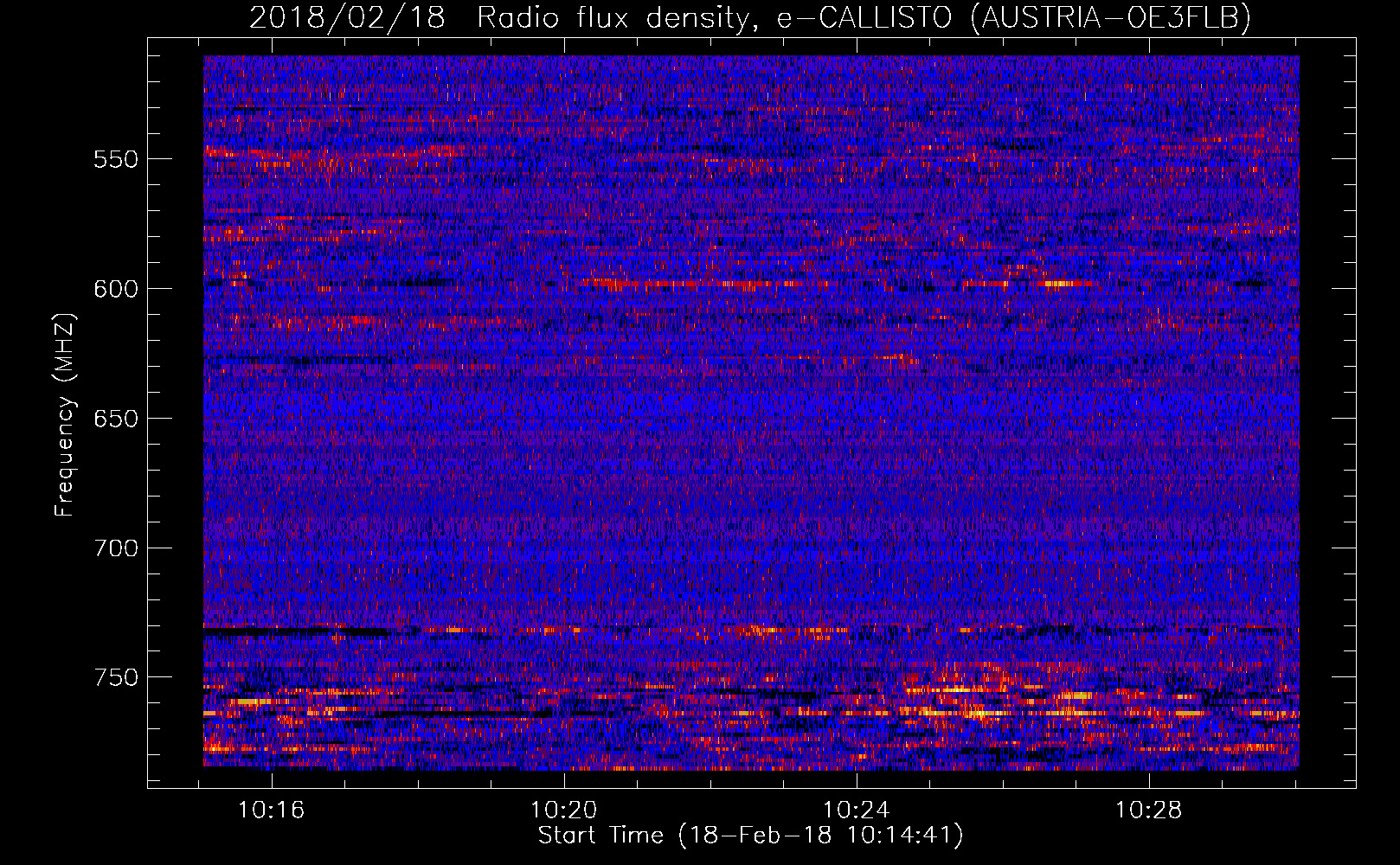Image resolution: width=1400 pixels, height=865 pixels.
Task: Select the 'Frequency (MHZ)' y-axis label
Action: click(65, 415)
